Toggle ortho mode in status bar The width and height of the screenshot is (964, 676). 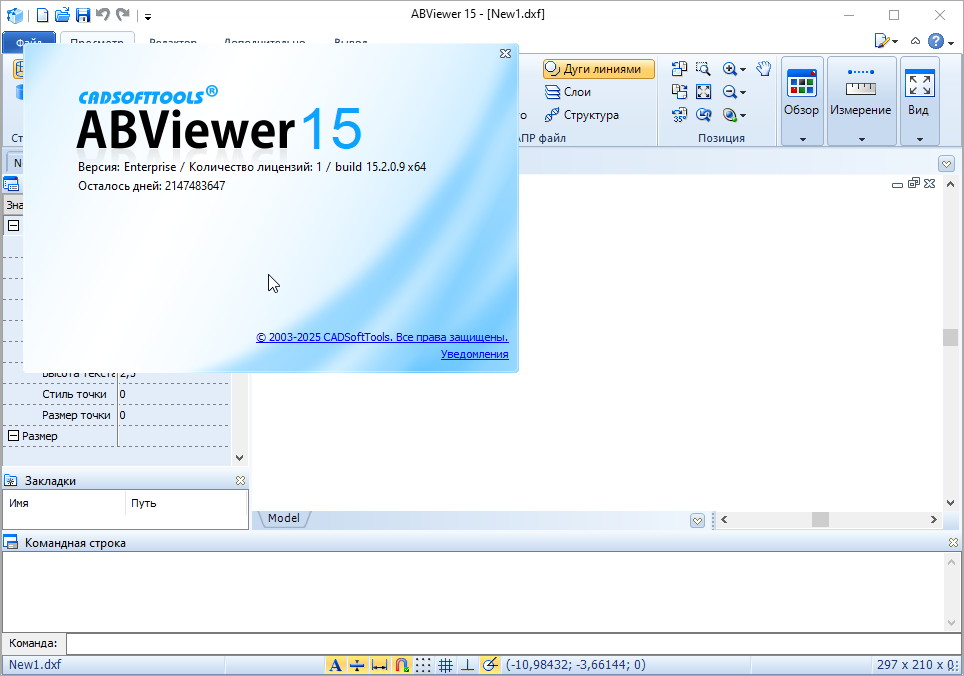467,665
